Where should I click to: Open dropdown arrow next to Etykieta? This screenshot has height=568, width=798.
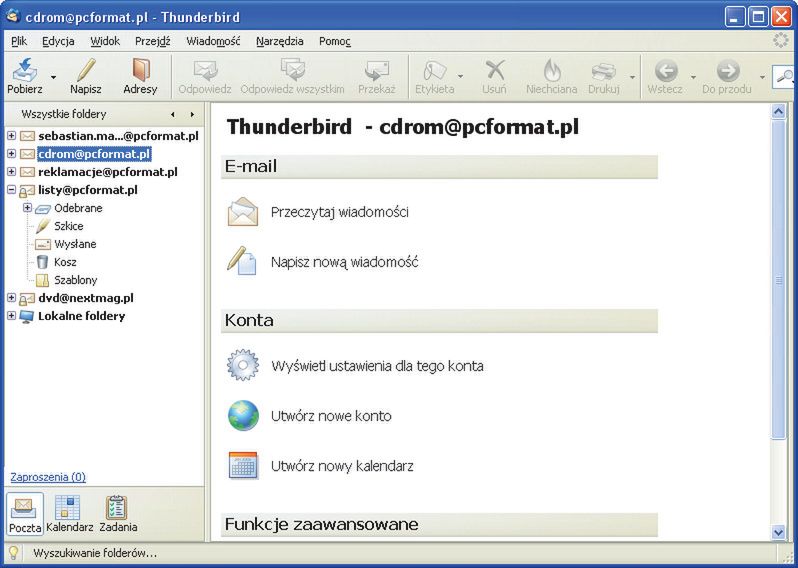point(461,77)
